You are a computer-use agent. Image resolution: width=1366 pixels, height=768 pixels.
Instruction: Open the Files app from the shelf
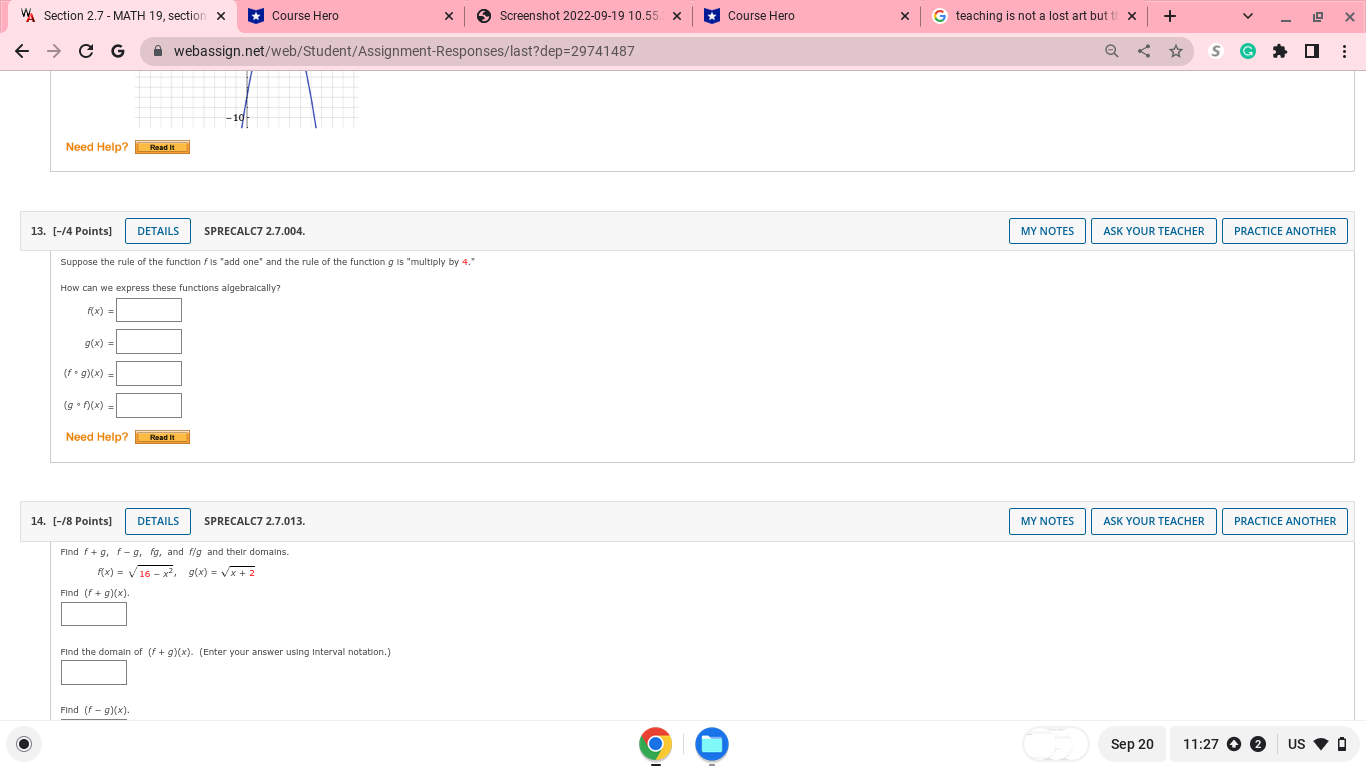point(711,744)
